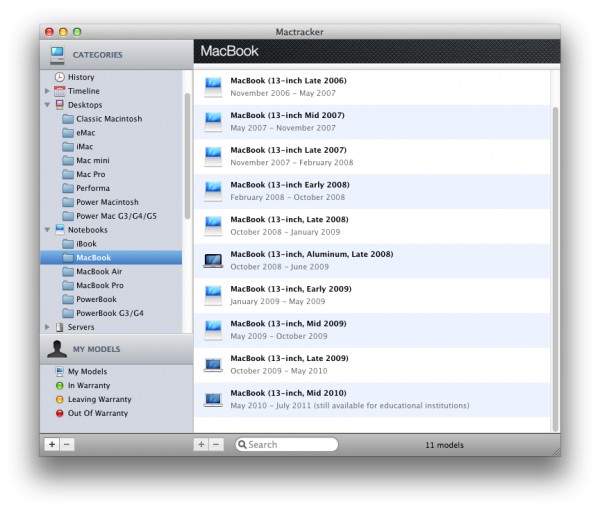Click the green zoom window button

[77, 32]
